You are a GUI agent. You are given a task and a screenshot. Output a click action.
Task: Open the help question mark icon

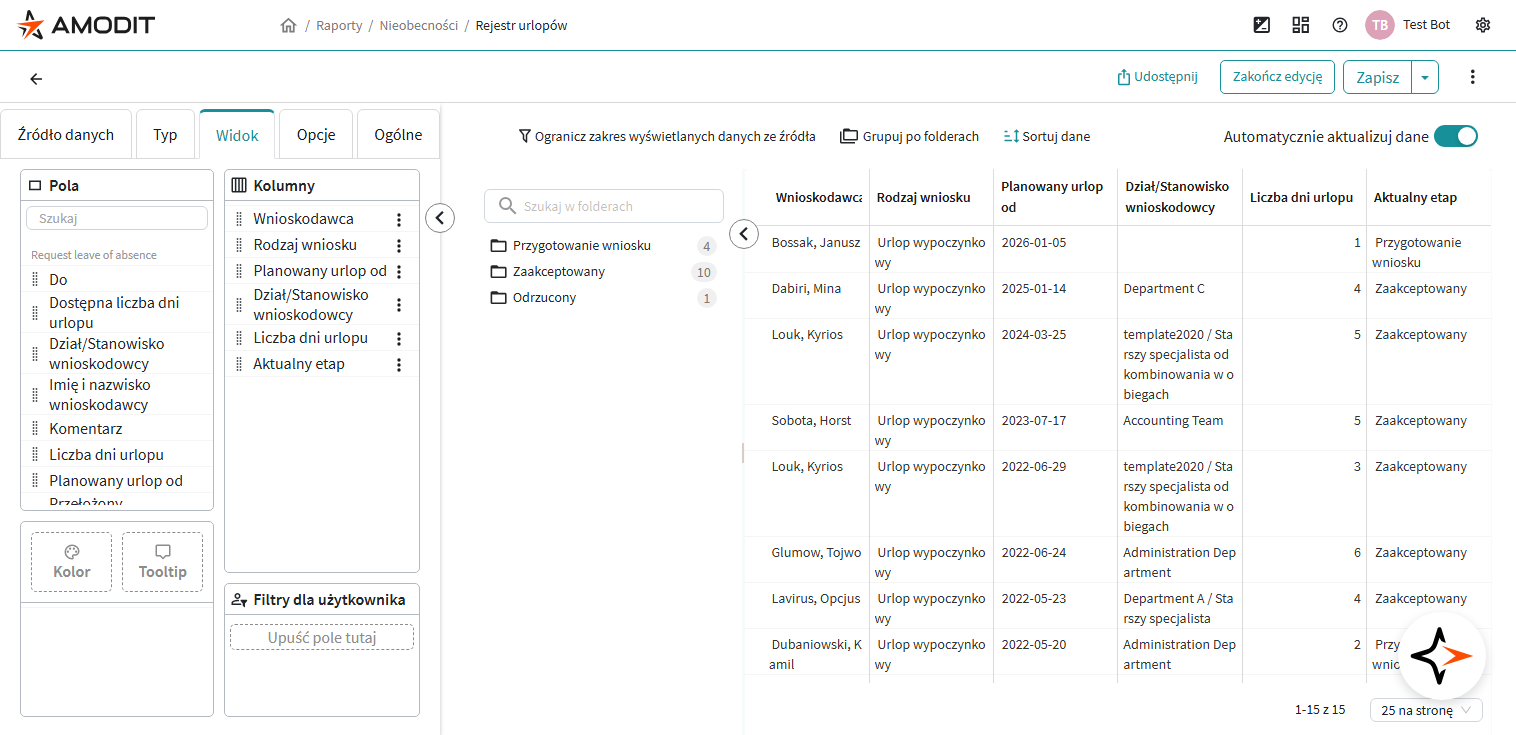pyautogui.click(x=1340, y=25)
